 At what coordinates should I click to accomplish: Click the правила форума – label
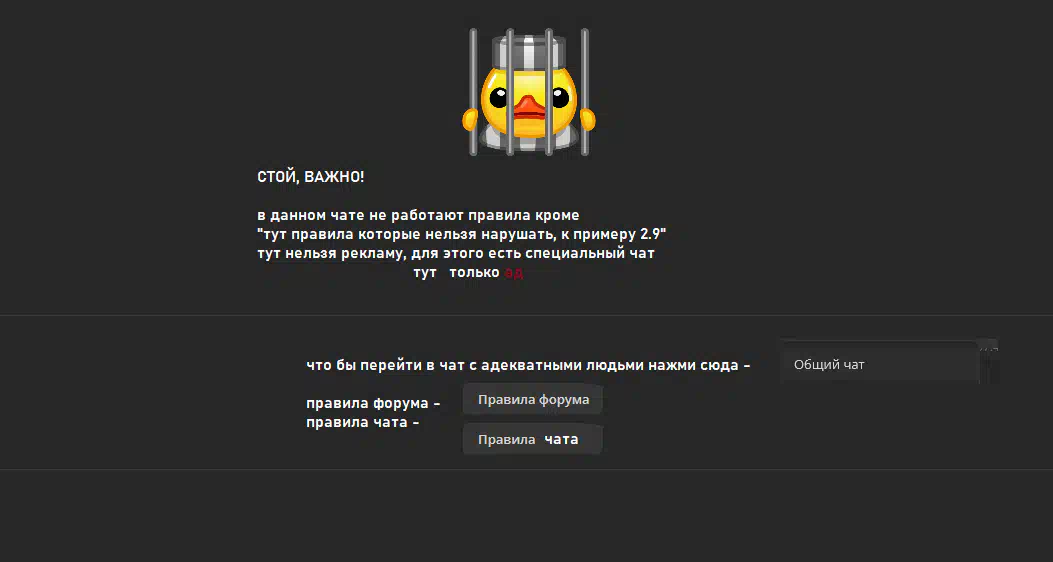[x=373, y=404]
